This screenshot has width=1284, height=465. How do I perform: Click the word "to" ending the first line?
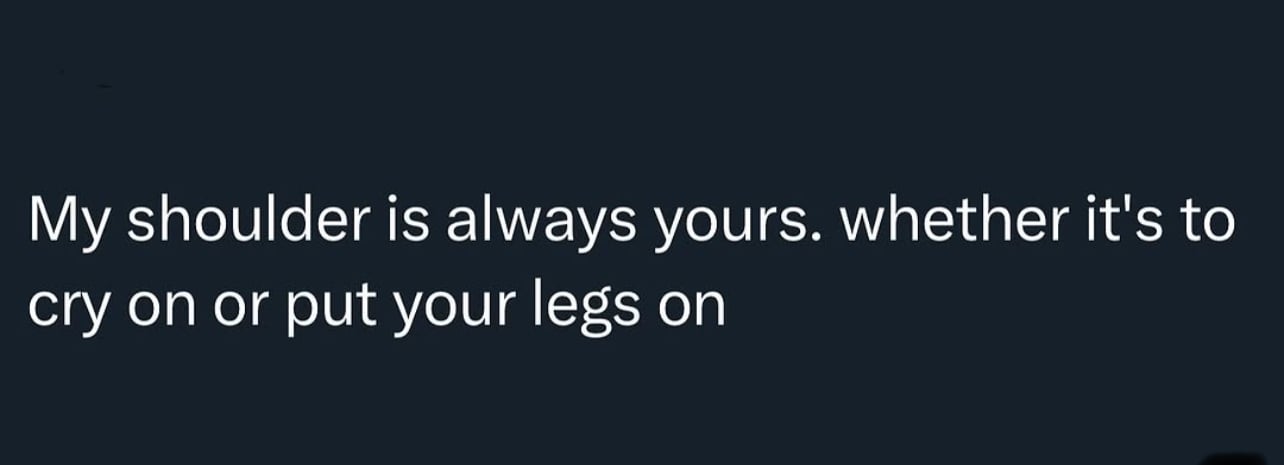pos(1204,221)
